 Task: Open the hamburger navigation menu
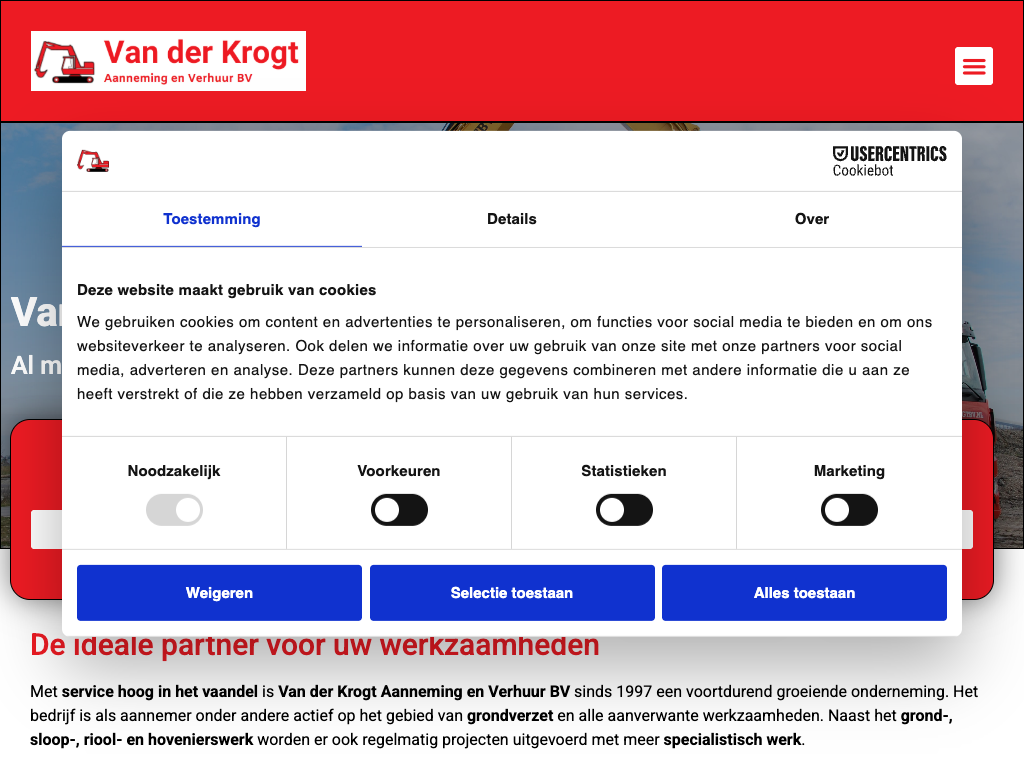coord(974,66)
